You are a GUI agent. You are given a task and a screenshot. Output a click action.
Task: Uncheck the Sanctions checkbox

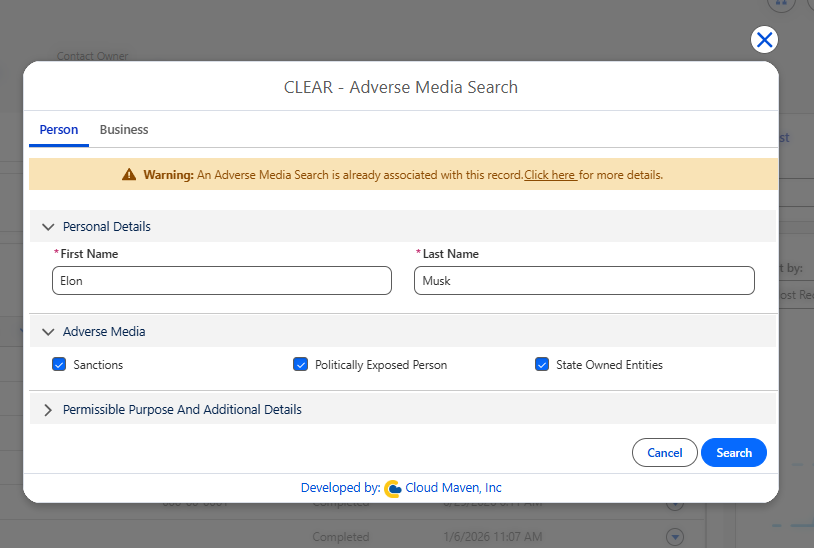pyautogui.click(x=59, y=364)
